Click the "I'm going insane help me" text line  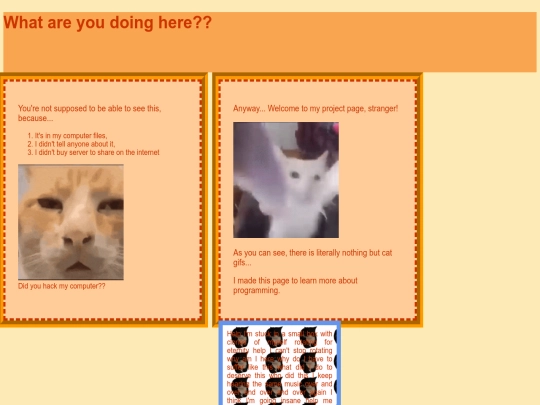(x=279, y=401)
